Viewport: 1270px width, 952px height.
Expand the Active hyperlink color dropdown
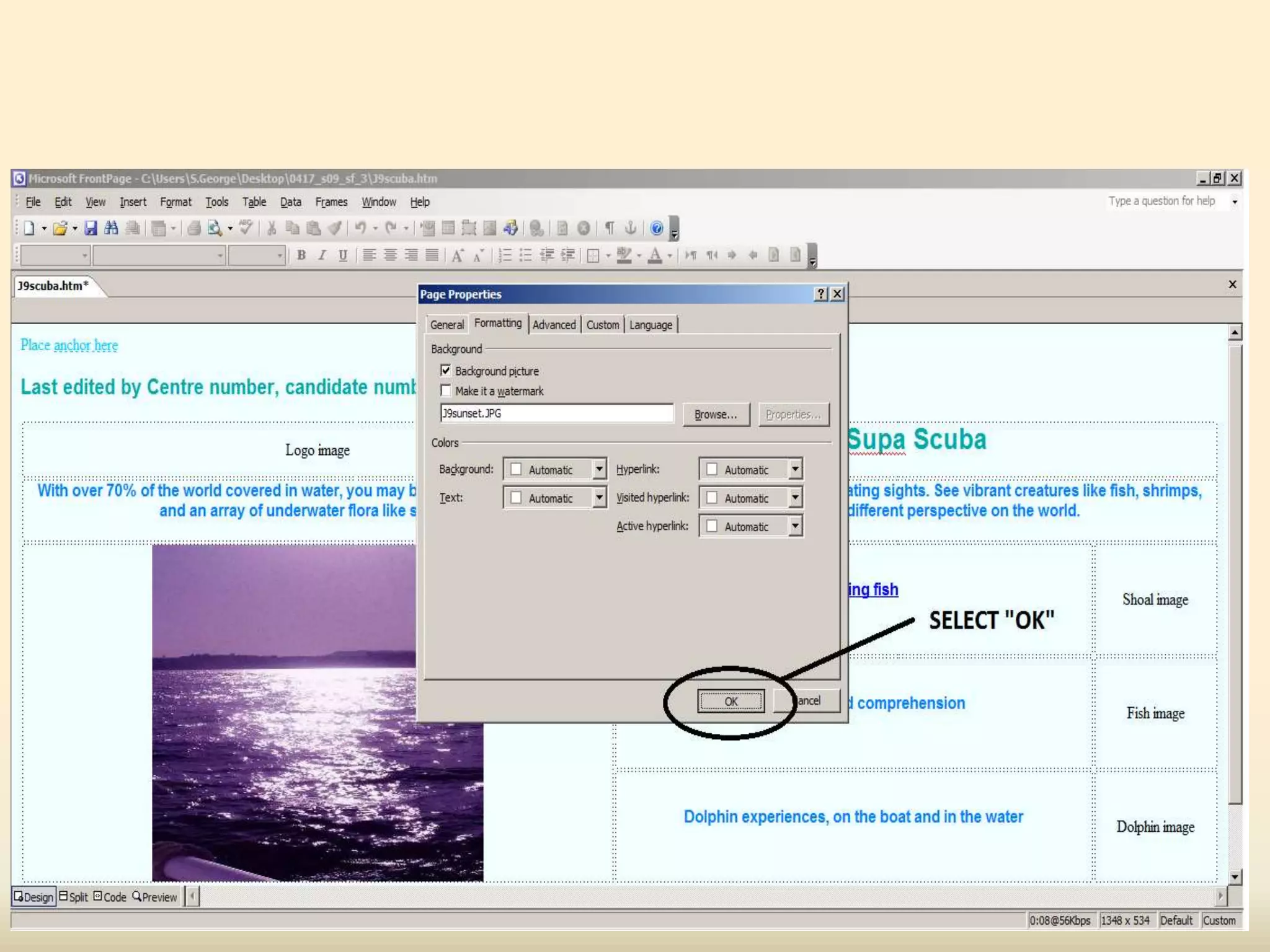795,526
